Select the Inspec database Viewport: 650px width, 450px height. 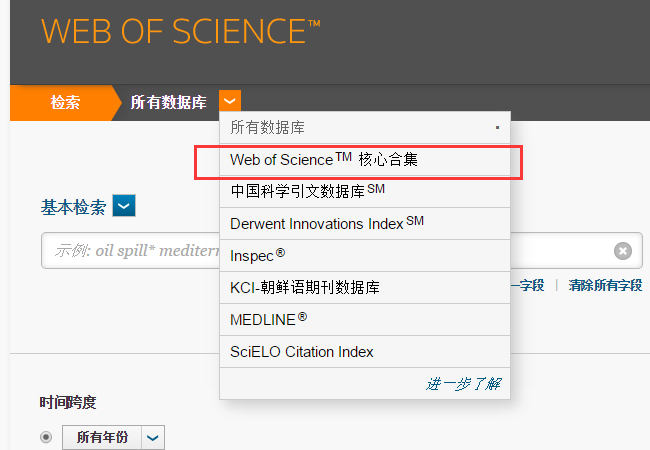258,256
